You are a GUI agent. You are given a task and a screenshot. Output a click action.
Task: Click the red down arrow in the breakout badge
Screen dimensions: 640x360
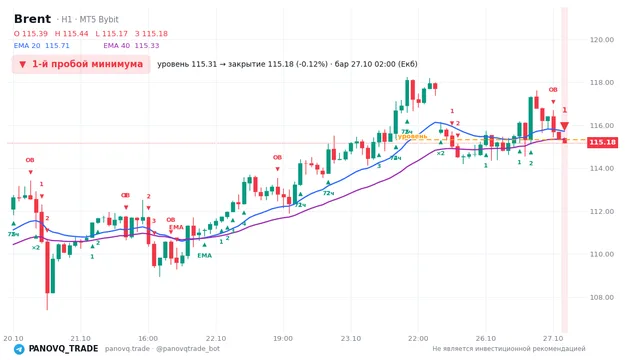point(22,64)
